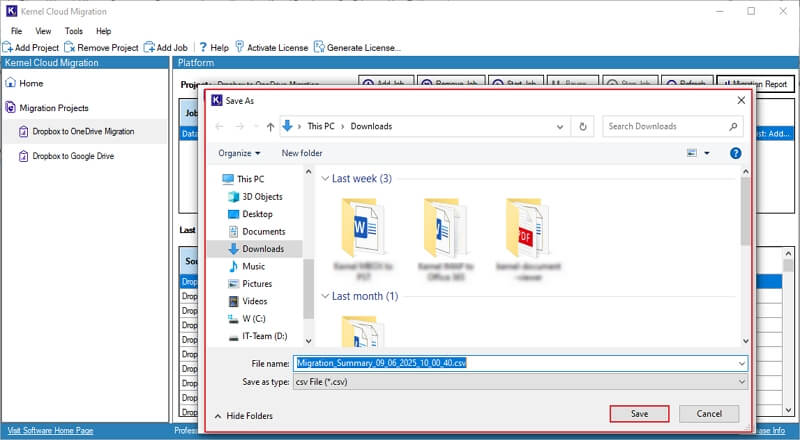Screen dimensions: 800x440
Task: Go up one folder level
Action: [270, 127]
